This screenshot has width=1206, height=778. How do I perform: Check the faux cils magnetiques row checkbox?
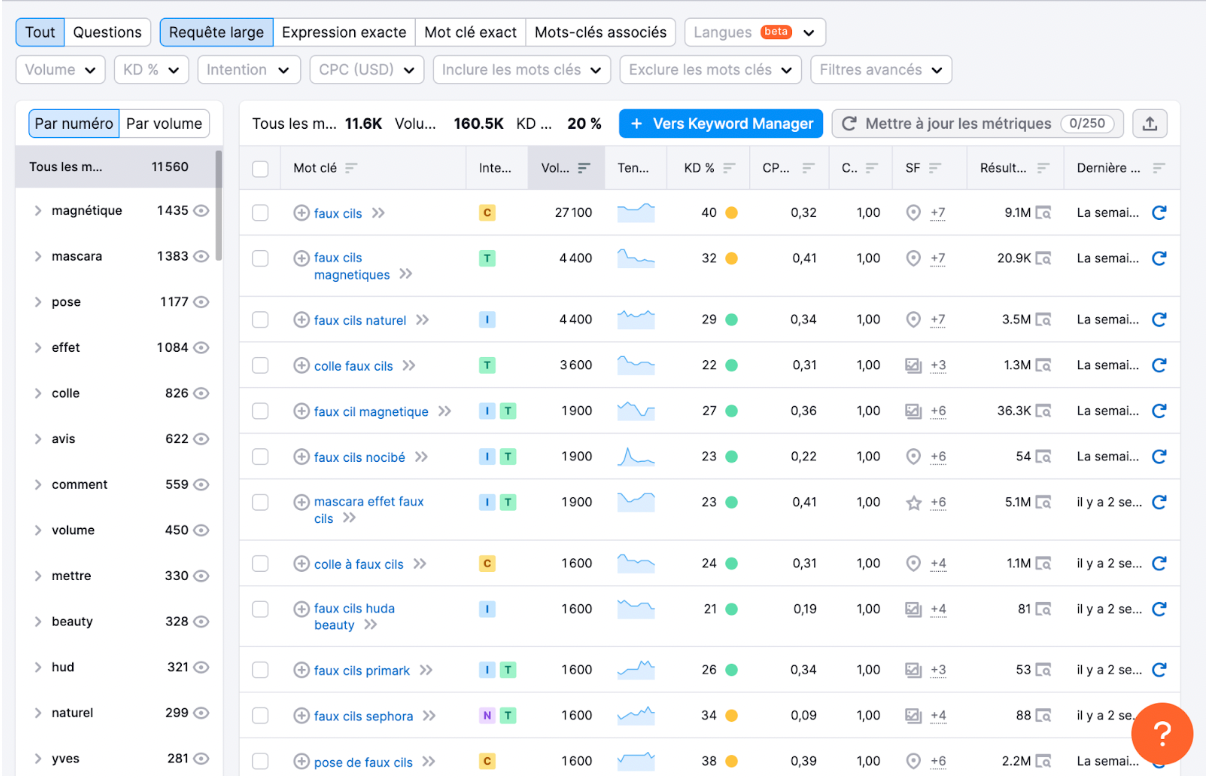tap(260, 258)
